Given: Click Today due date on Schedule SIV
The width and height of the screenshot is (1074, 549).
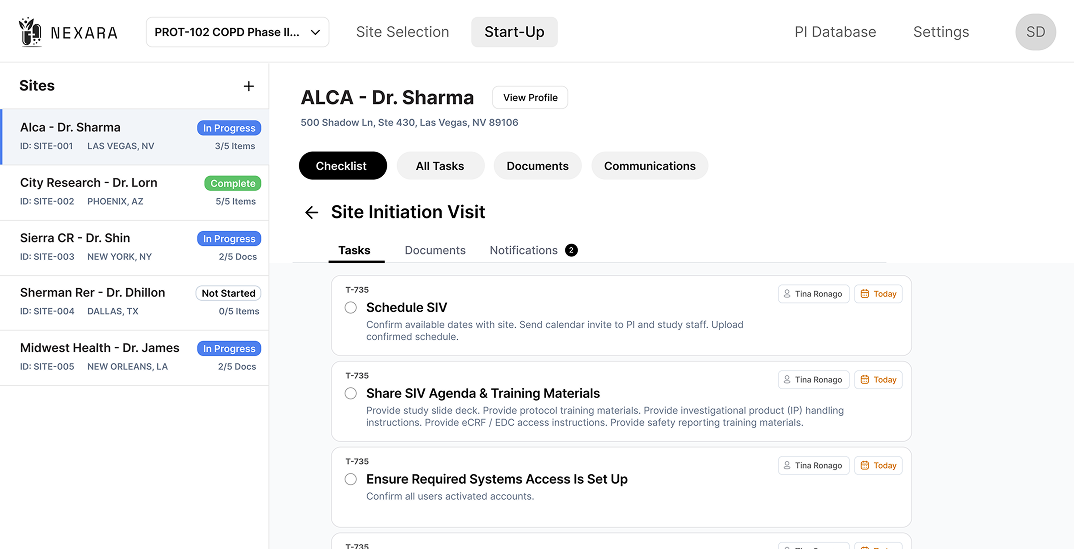Looking at the screenshot, I should click(878, 294).
